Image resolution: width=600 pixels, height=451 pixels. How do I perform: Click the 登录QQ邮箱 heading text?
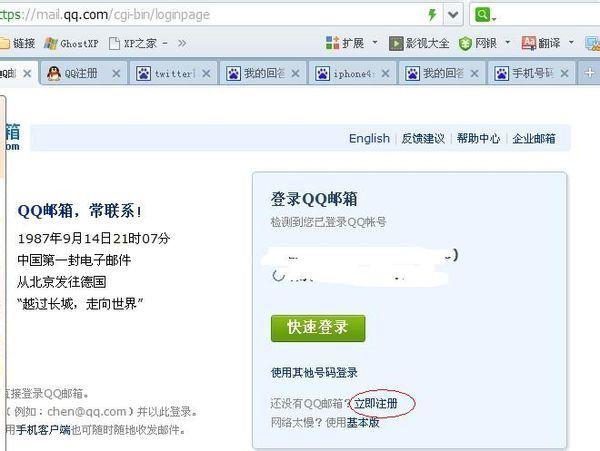pos(314,199)
